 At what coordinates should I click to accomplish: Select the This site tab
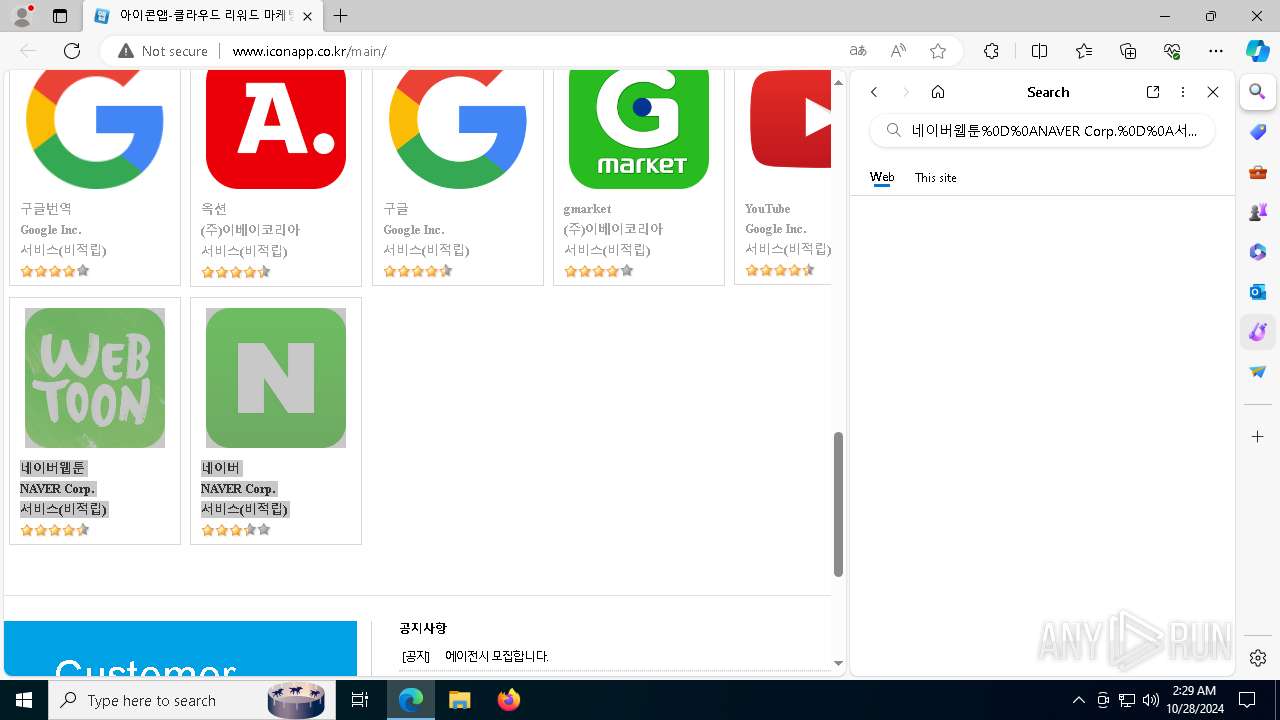coord(936,178)
